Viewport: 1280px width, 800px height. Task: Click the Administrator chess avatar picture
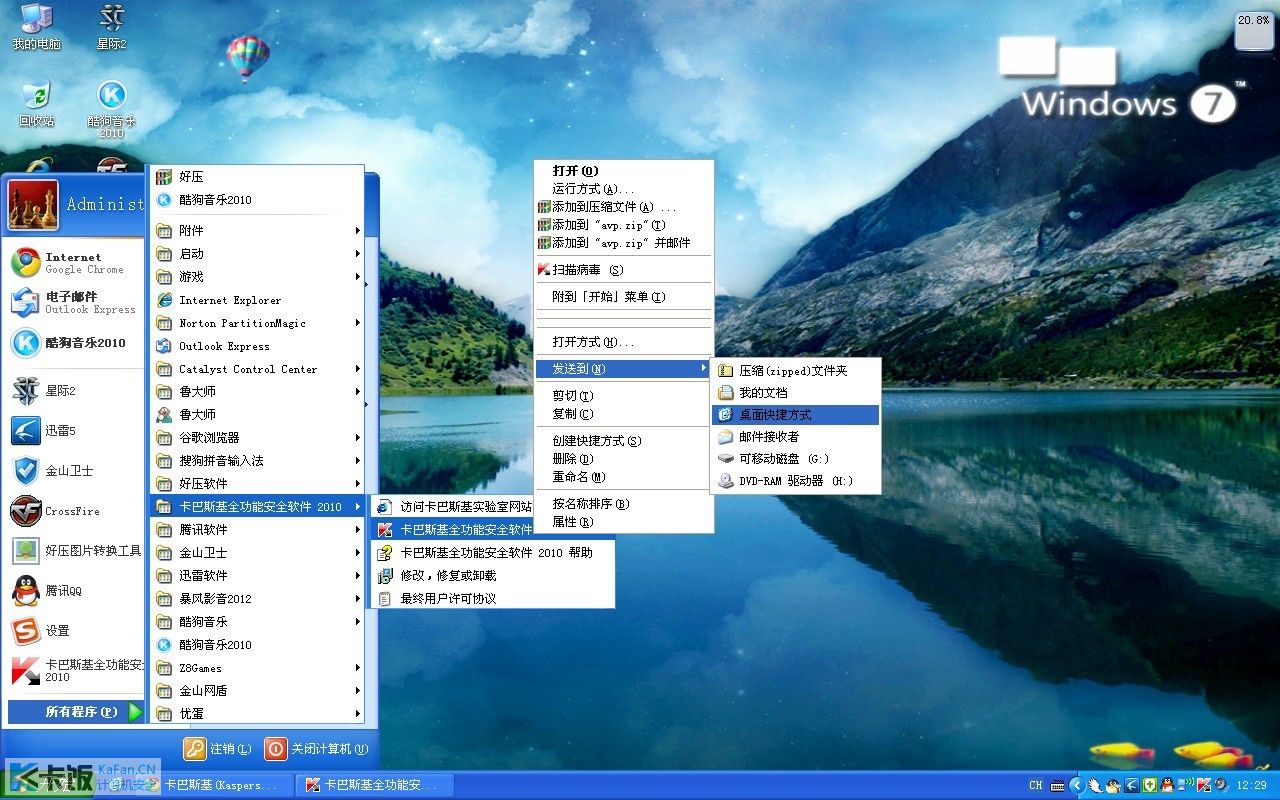33,205
